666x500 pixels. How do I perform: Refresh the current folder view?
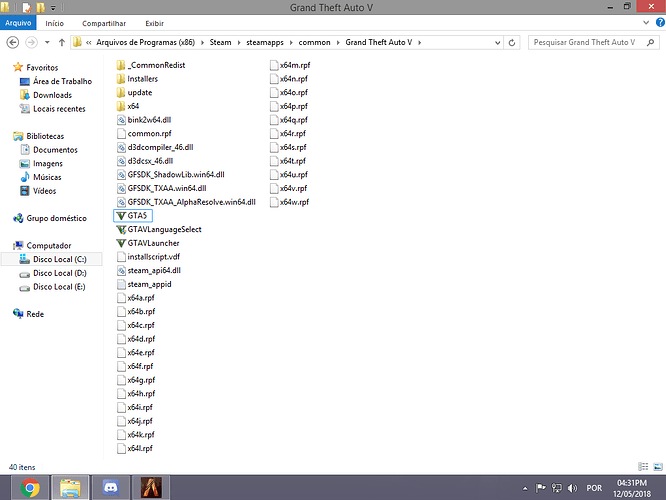point(512,42)
